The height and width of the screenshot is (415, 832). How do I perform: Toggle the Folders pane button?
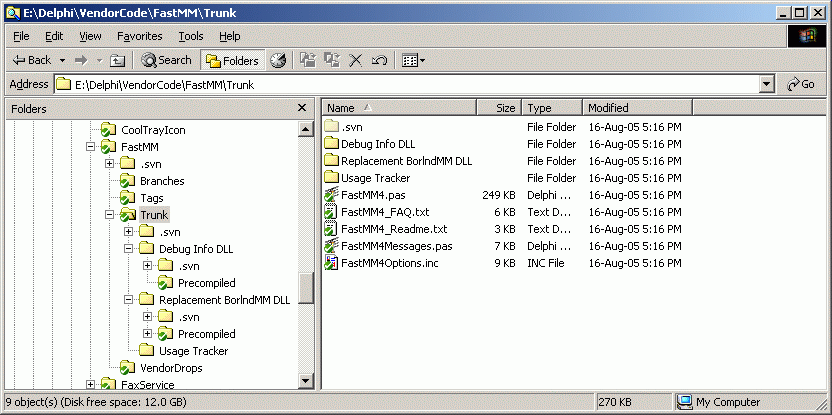point(232,60)
